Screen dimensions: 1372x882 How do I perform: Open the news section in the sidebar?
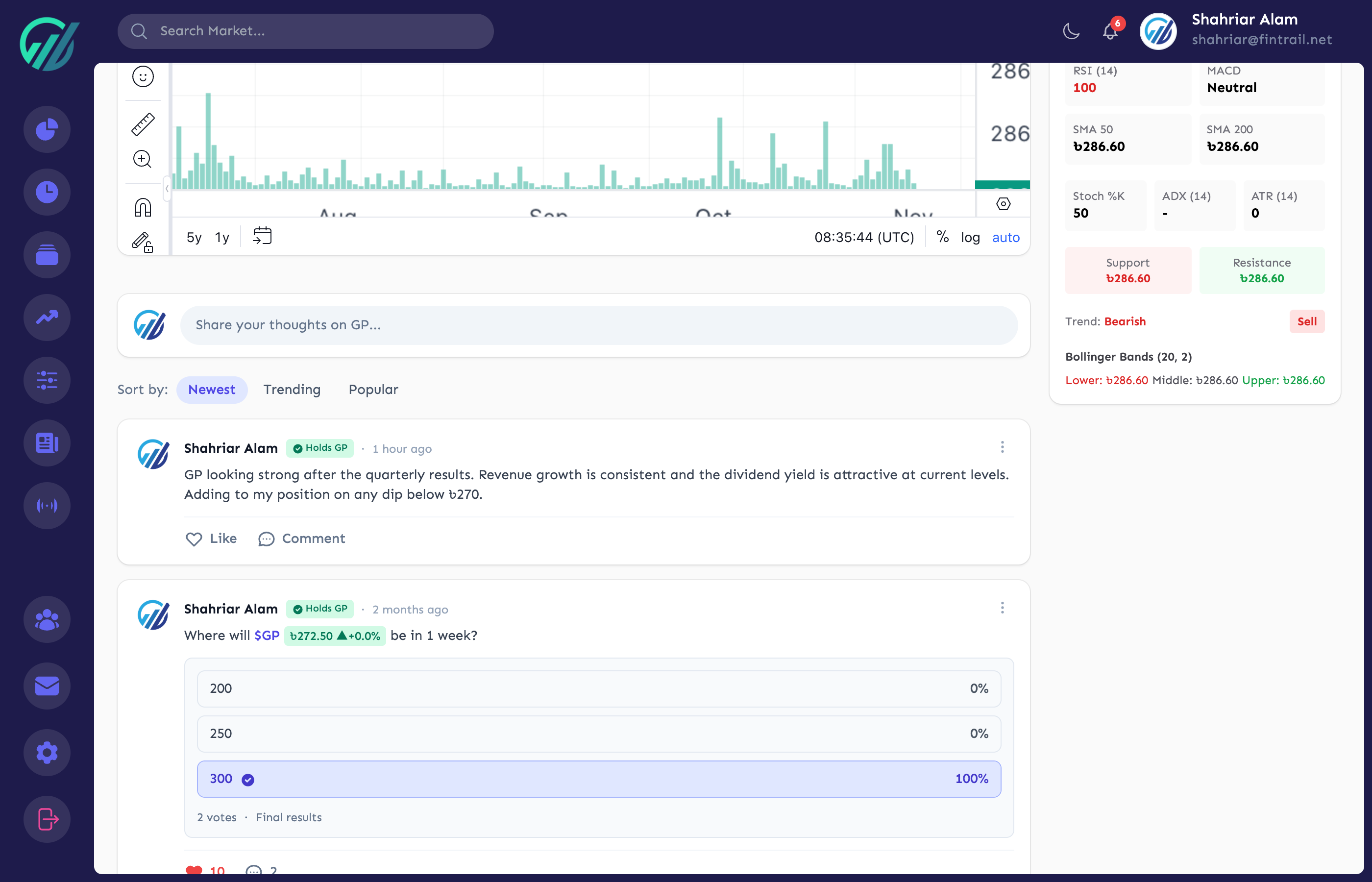(47, 442)
